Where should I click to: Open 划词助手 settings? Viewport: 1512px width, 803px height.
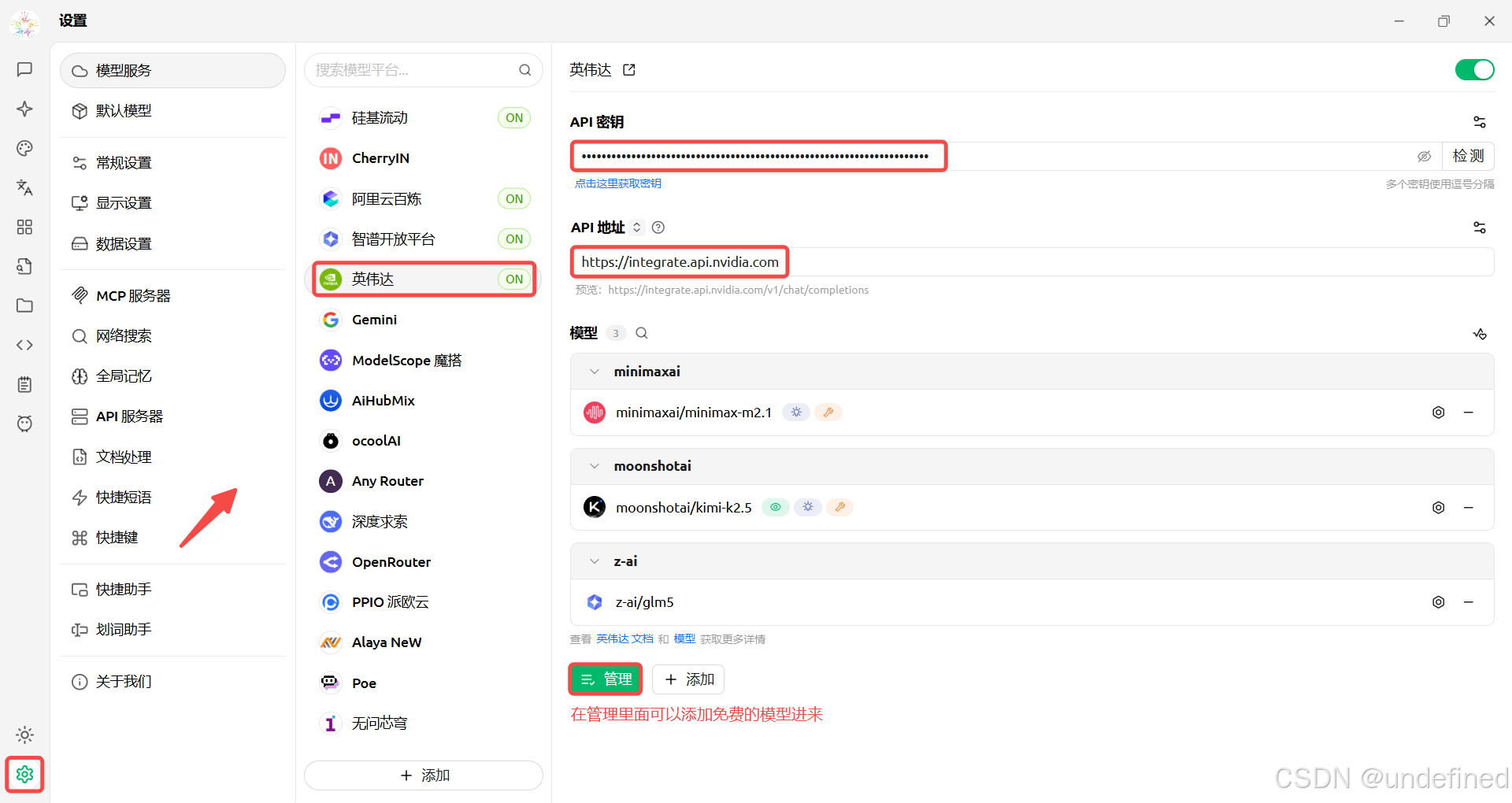point(172,630)
